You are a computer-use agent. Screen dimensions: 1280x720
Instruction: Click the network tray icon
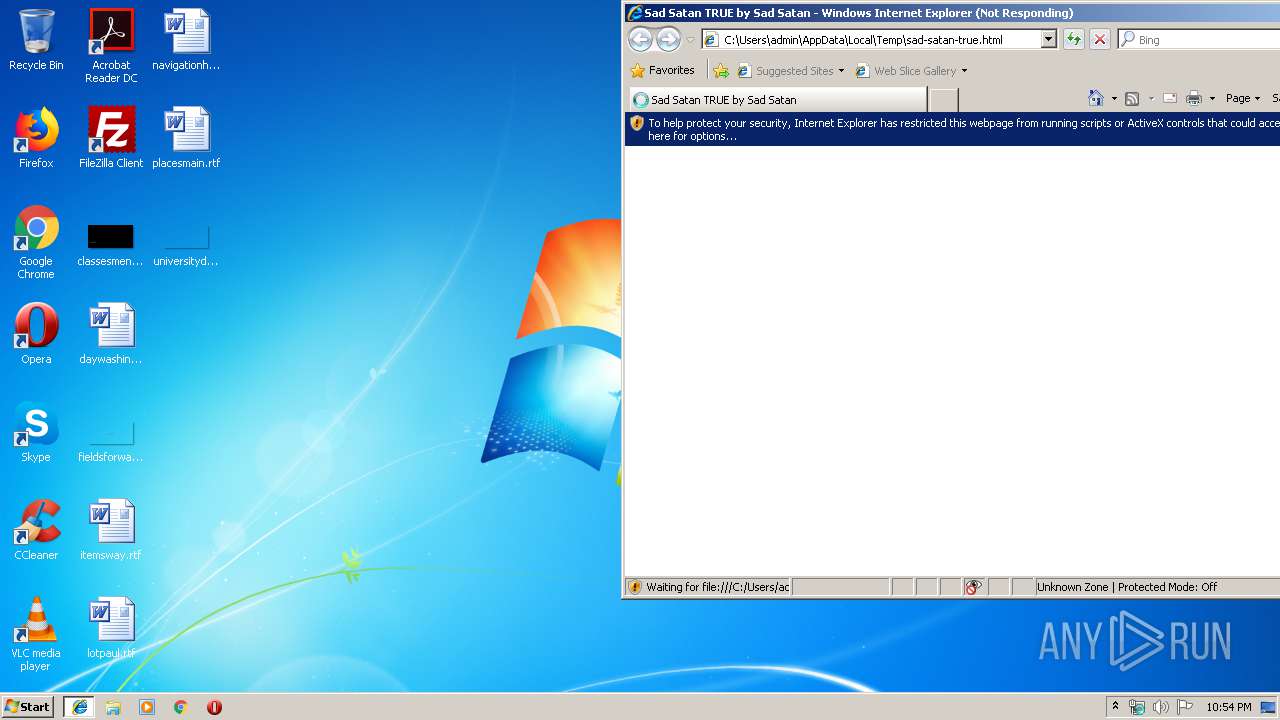pyautogui.click(x=1137, y=707)
